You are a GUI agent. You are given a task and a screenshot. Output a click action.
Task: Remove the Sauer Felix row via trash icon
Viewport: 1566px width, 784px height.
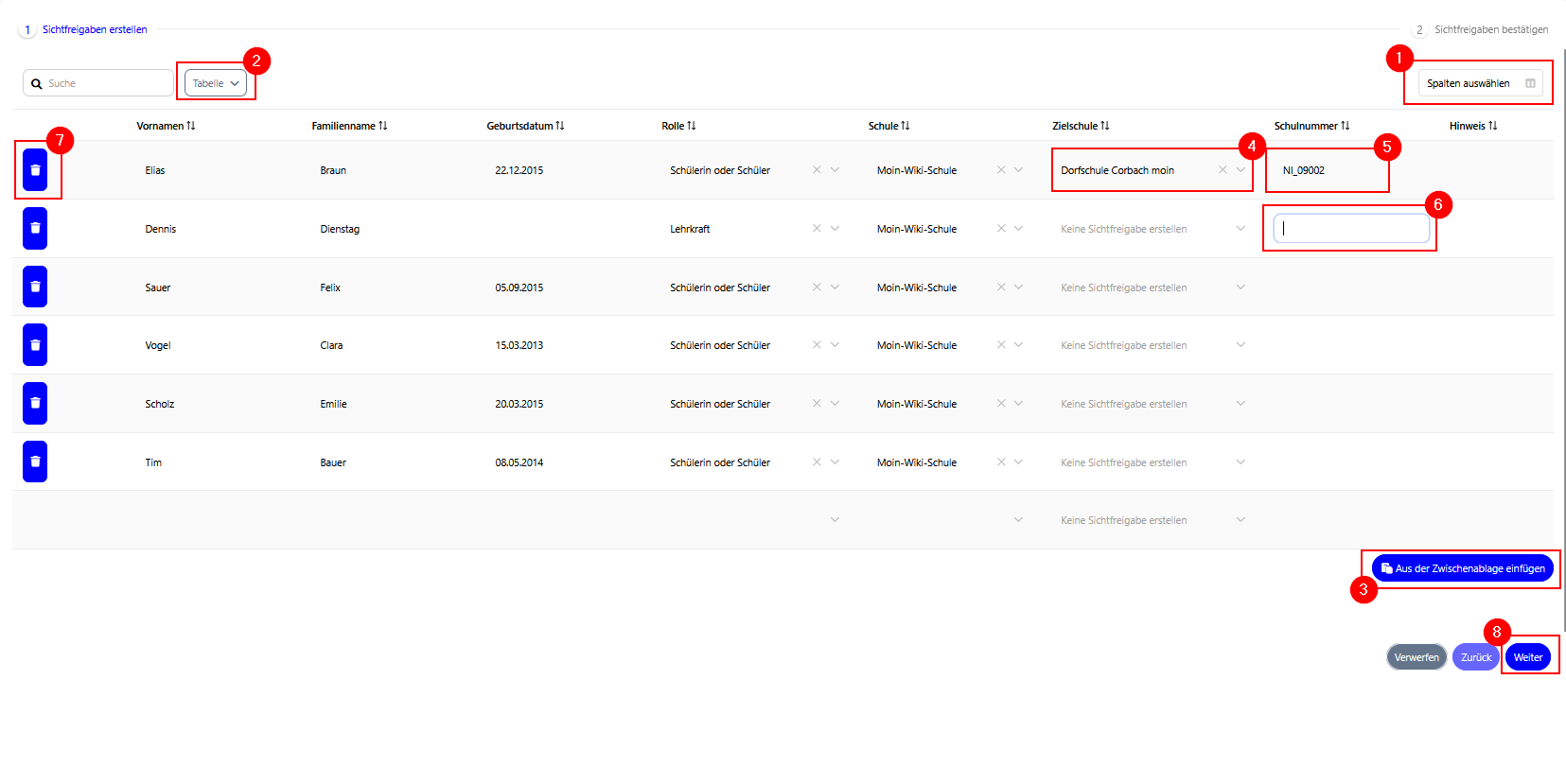click(35, 287)
